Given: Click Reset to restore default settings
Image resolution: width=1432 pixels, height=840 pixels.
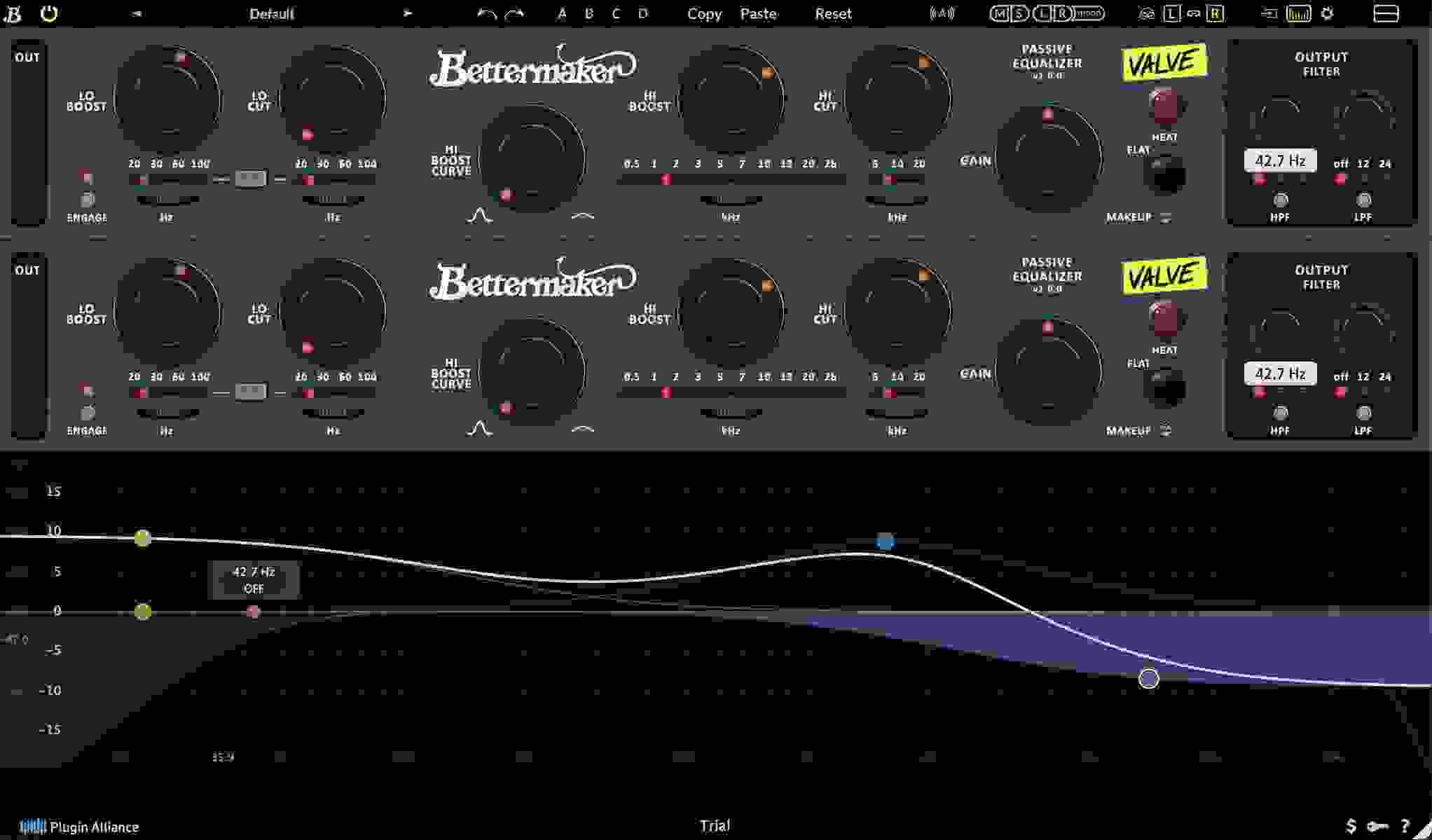Looking at the screenshot, I should point(833,13).
